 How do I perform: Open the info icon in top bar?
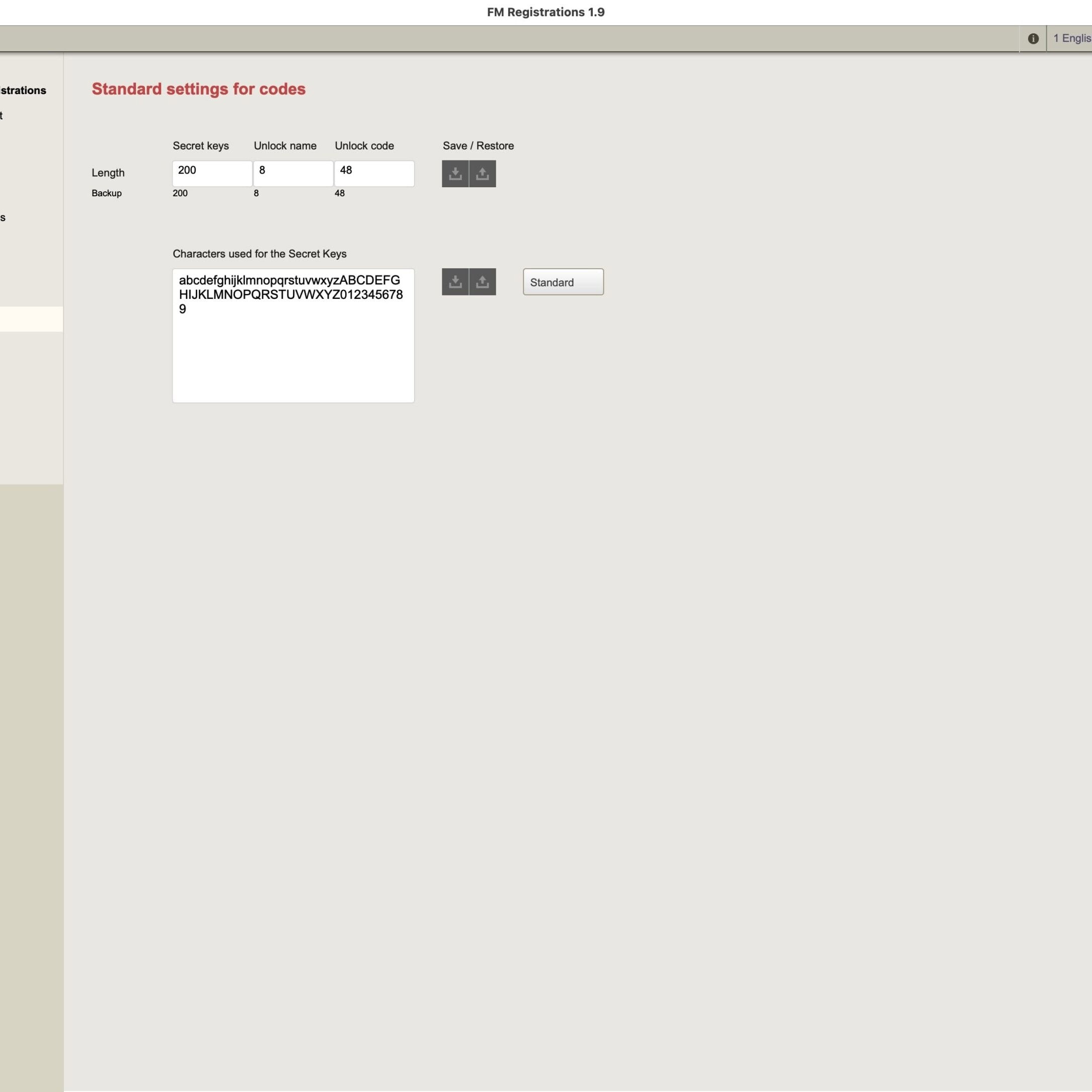1033,38
